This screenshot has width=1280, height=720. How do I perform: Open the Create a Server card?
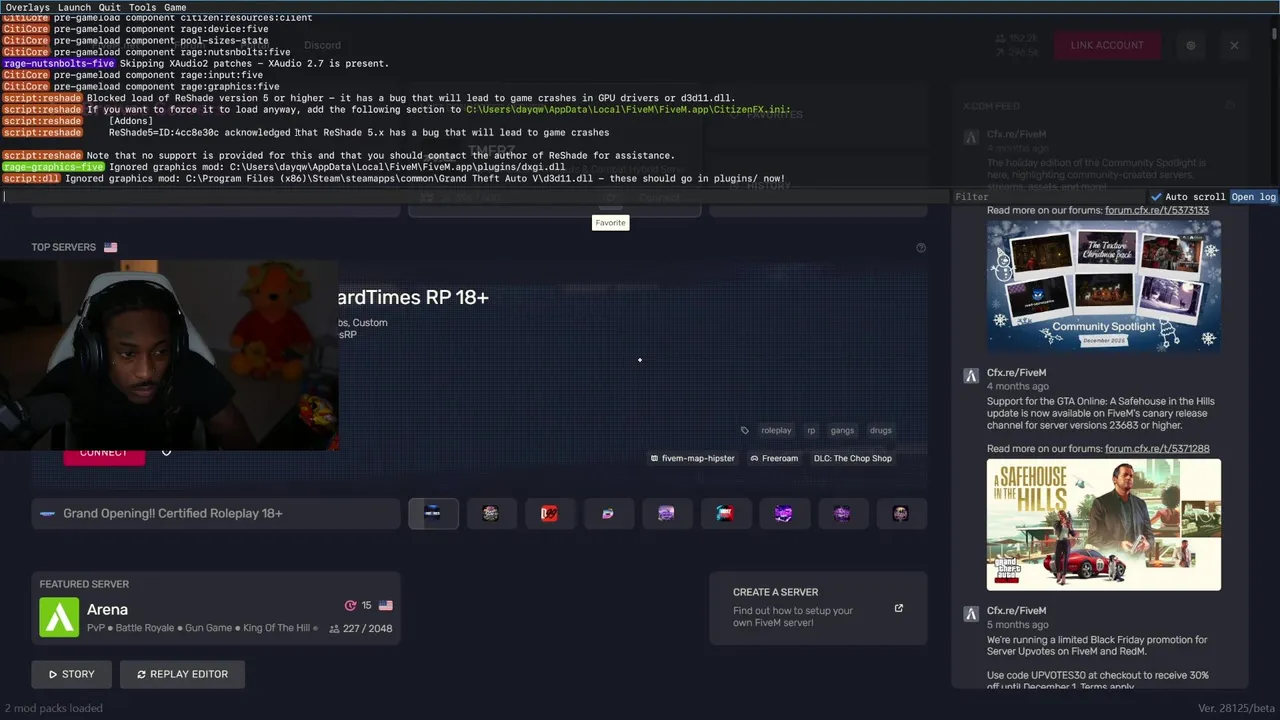click(818, 607)
